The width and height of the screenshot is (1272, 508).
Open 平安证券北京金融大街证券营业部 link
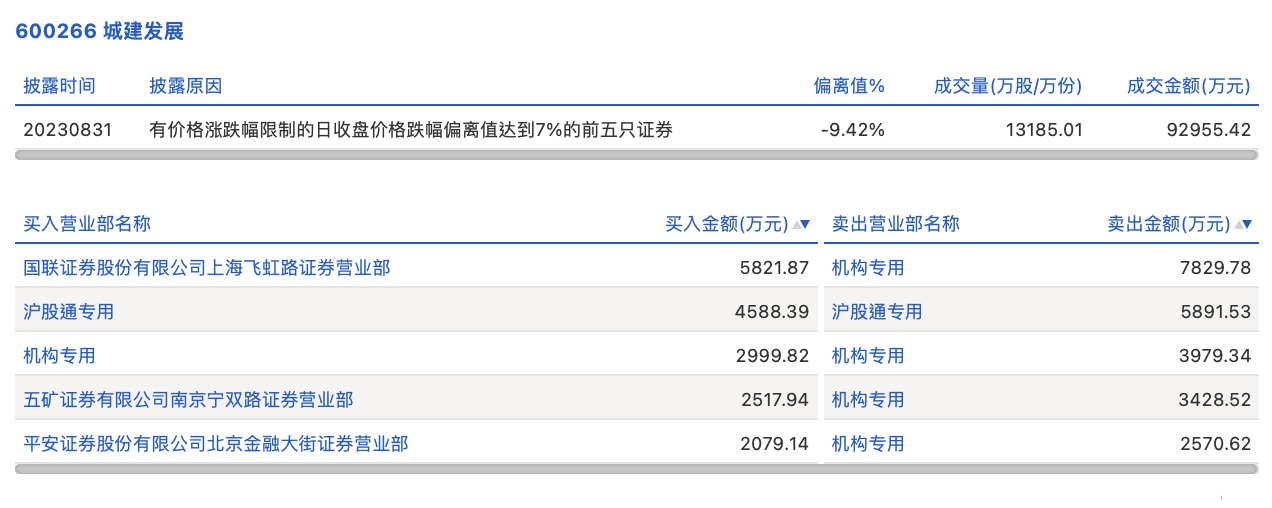click(x=216, y=443)
